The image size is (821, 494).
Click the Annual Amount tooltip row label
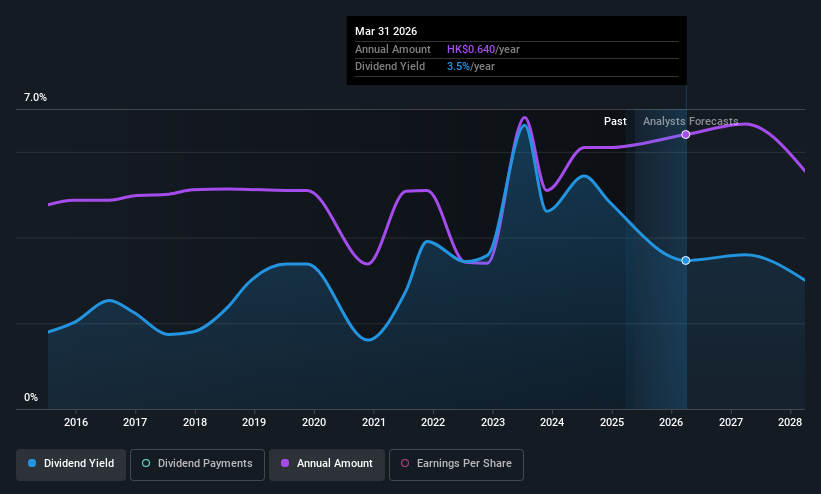tap(393, 49)
